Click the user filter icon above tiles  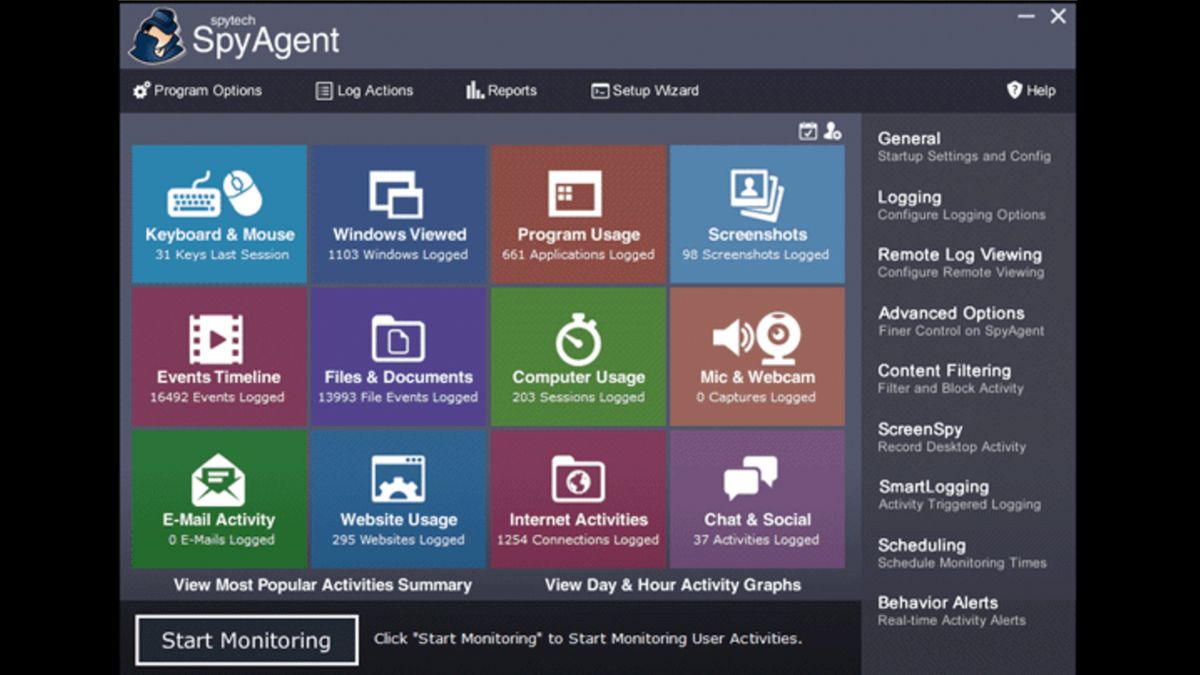point(832,131)
